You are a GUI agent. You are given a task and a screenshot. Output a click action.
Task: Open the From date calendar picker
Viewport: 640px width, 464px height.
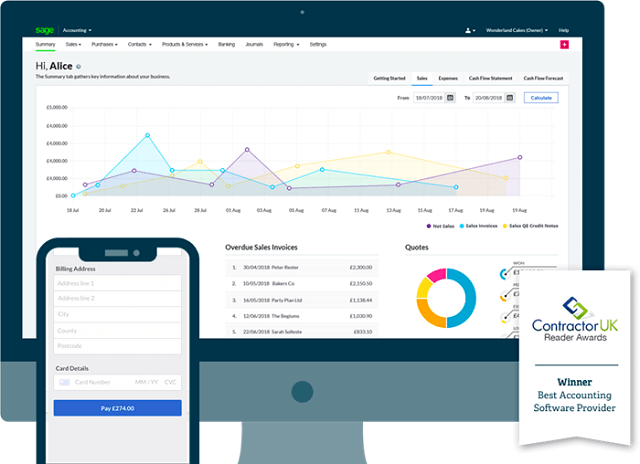pos(450,98)
